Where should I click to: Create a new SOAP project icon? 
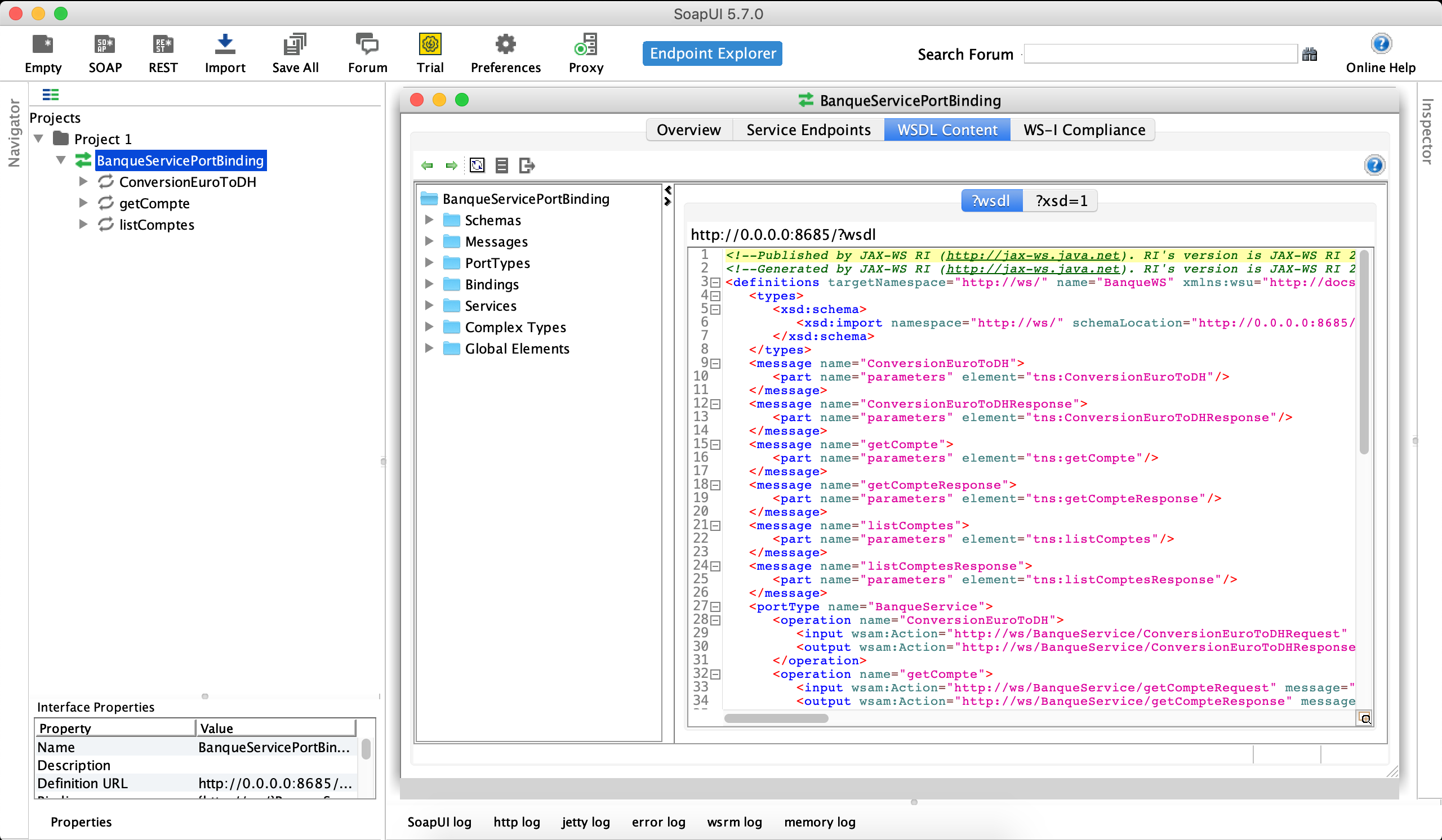click(105, 44)
